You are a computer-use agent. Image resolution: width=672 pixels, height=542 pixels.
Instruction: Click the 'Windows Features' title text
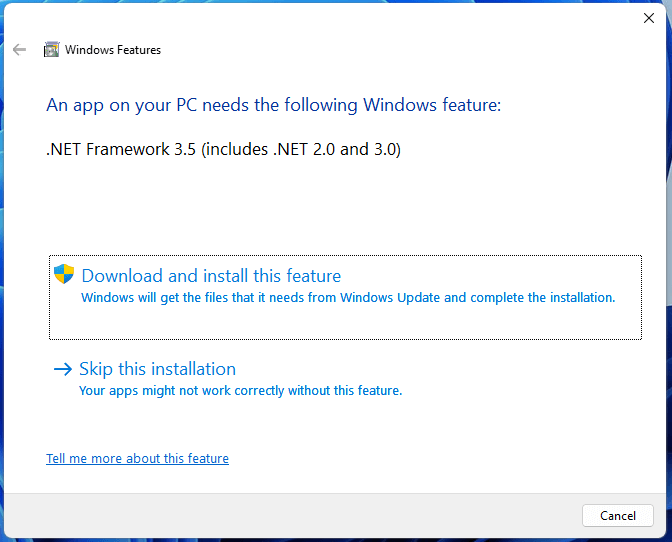pos(113,50)
